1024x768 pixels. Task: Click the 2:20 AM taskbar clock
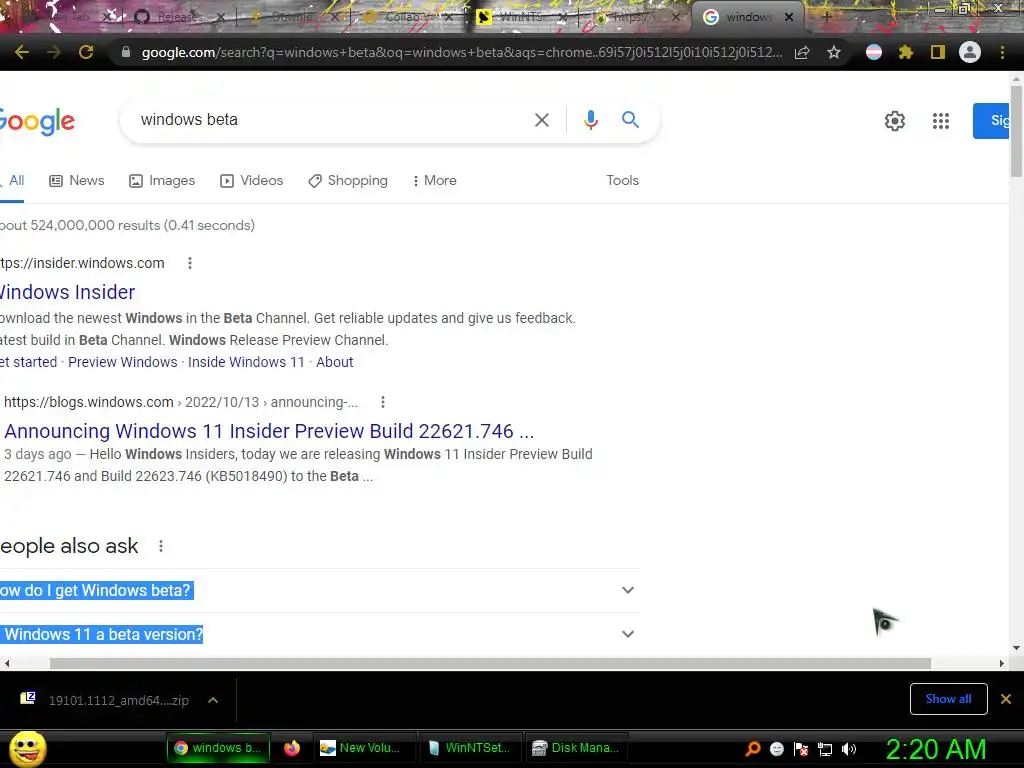tap(936, 749)
